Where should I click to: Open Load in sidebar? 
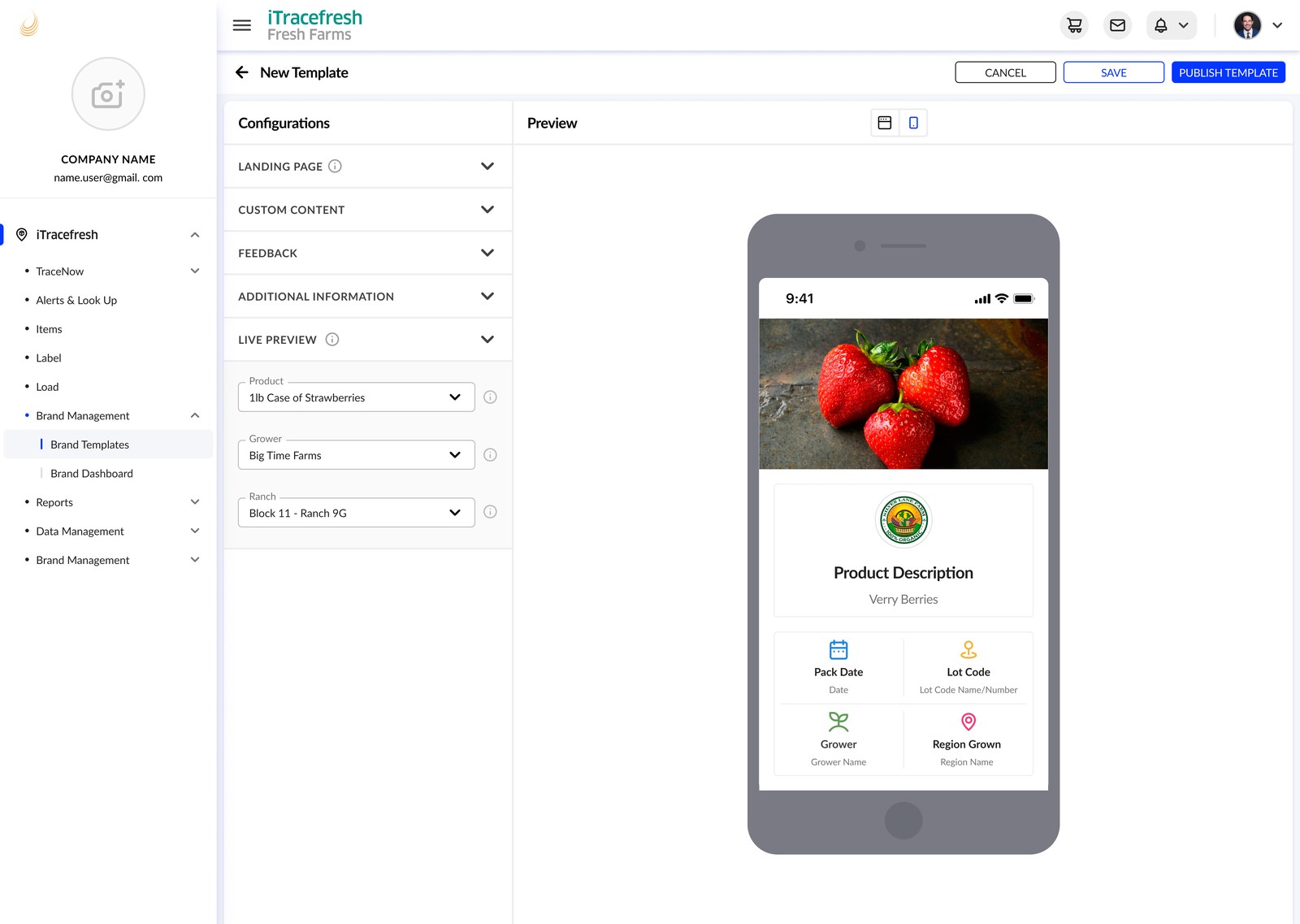click(47, 387)
